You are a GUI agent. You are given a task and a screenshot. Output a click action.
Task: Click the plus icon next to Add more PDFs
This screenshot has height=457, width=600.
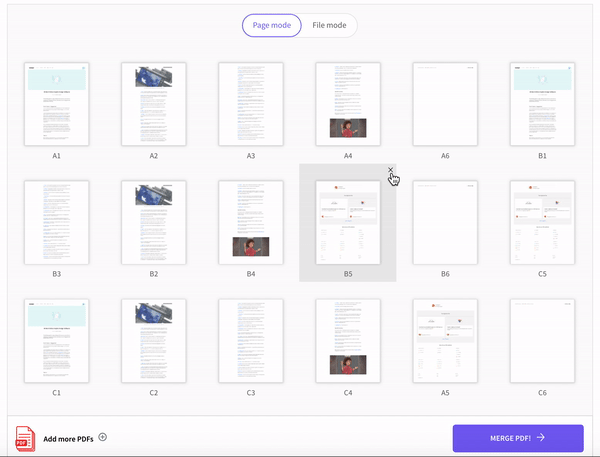point(103,437)
